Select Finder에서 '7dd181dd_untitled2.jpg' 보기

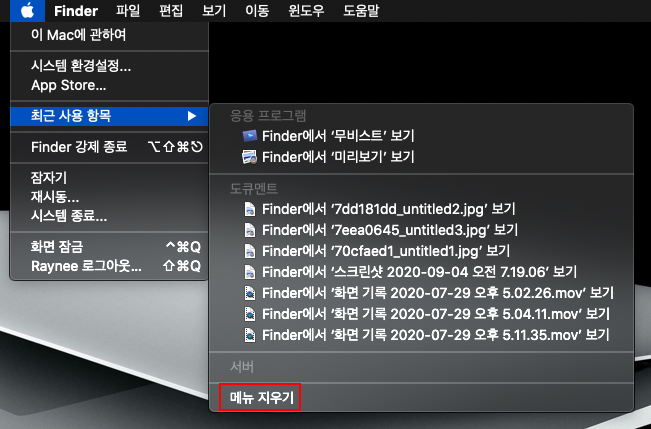421,209
